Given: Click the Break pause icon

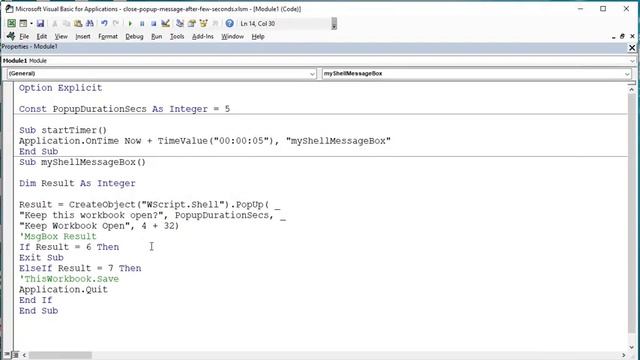Looking at the screenshot, I should click(x=142, y=24).
